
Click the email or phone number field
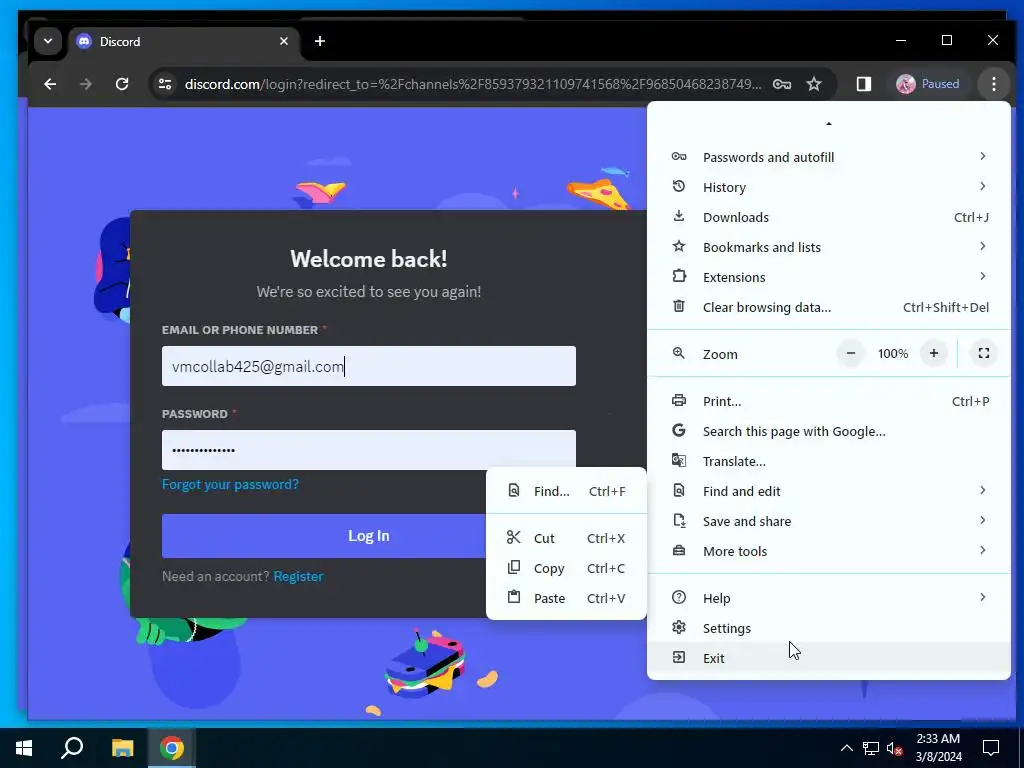pos(369,366)
